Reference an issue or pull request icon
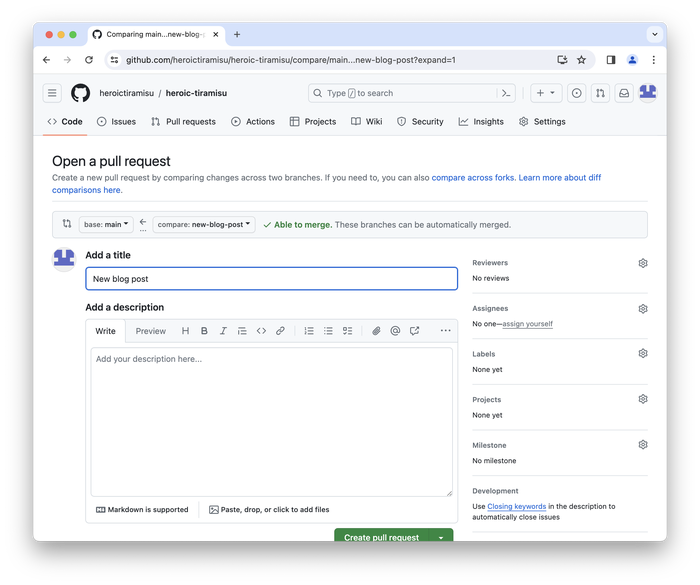The image size is (700, 585). [414, 331]
